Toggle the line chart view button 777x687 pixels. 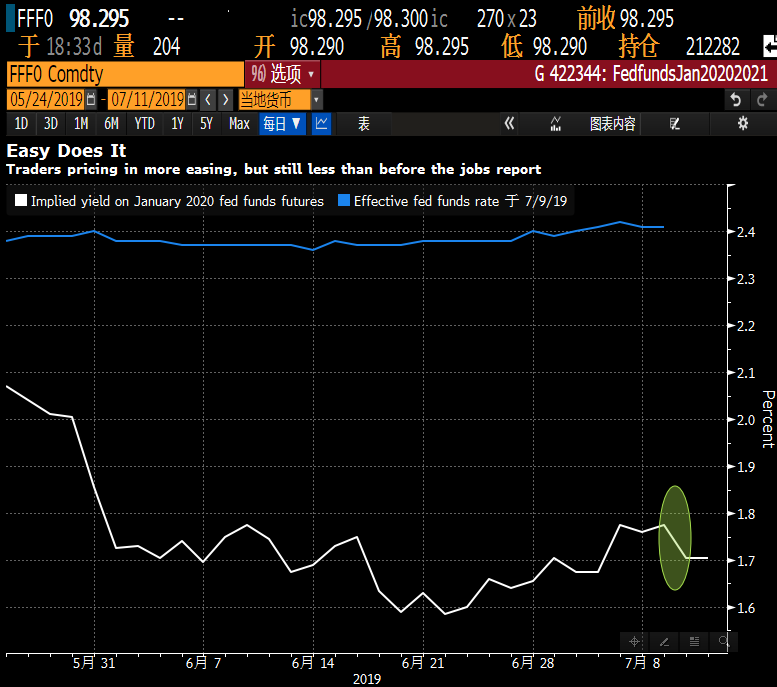tap(322, 124)
